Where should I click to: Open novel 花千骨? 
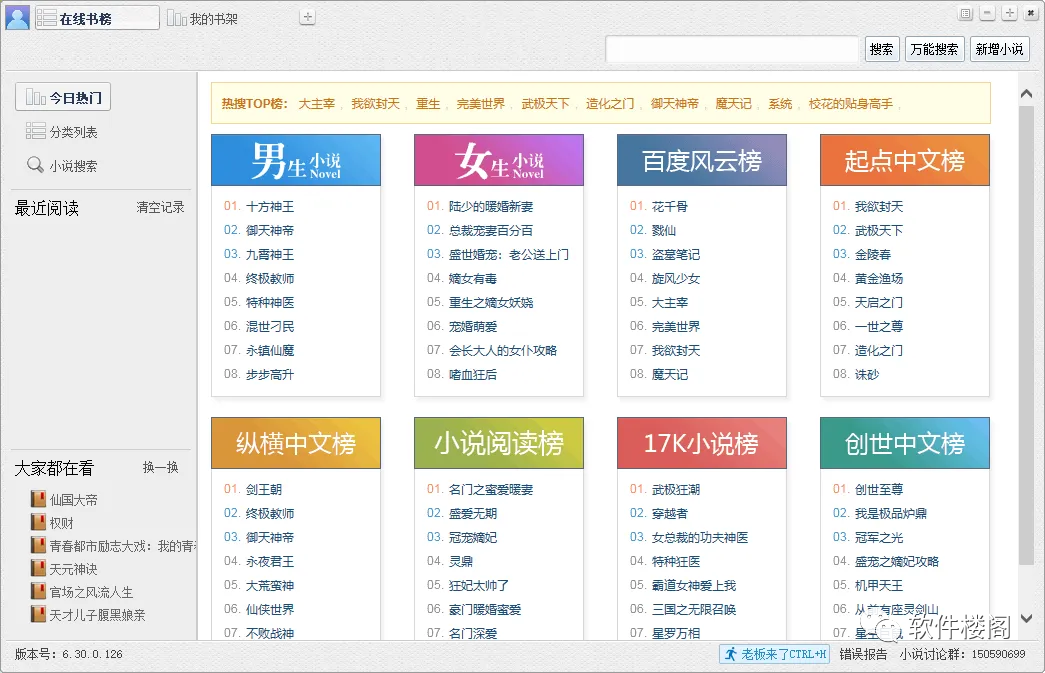(x=670, y=207)
